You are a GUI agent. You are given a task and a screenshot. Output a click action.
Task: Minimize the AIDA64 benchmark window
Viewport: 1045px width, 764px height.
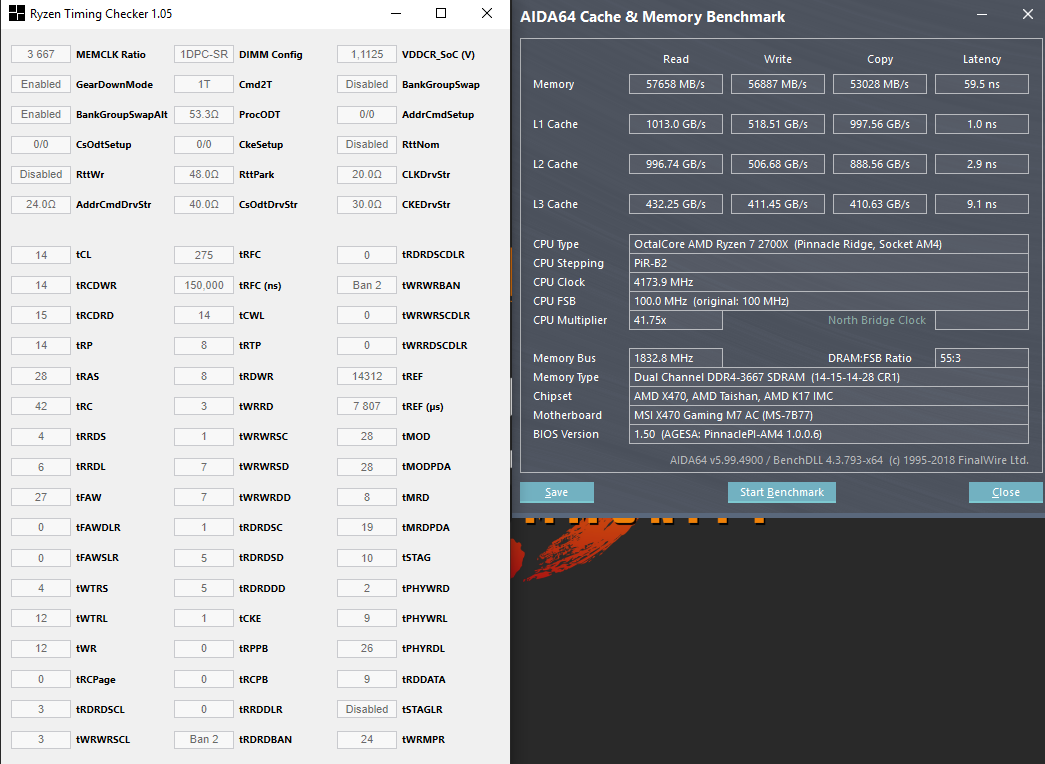982,14
